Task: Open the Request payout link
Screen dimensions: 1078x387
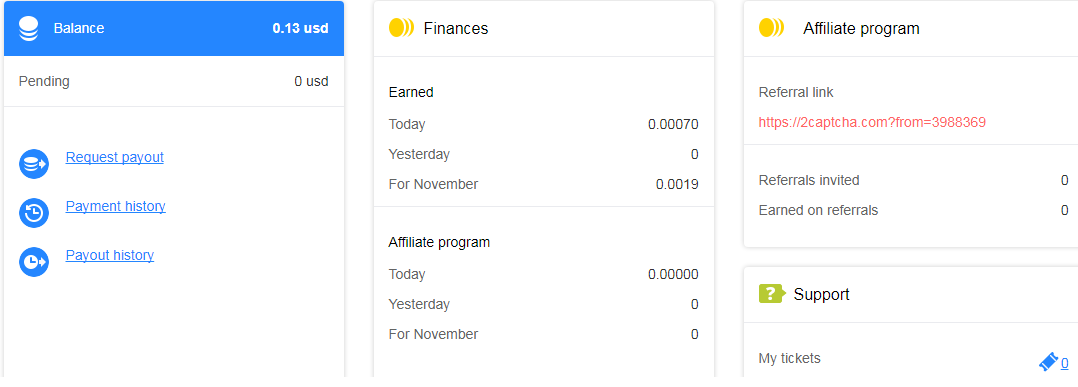Action: 115,157
